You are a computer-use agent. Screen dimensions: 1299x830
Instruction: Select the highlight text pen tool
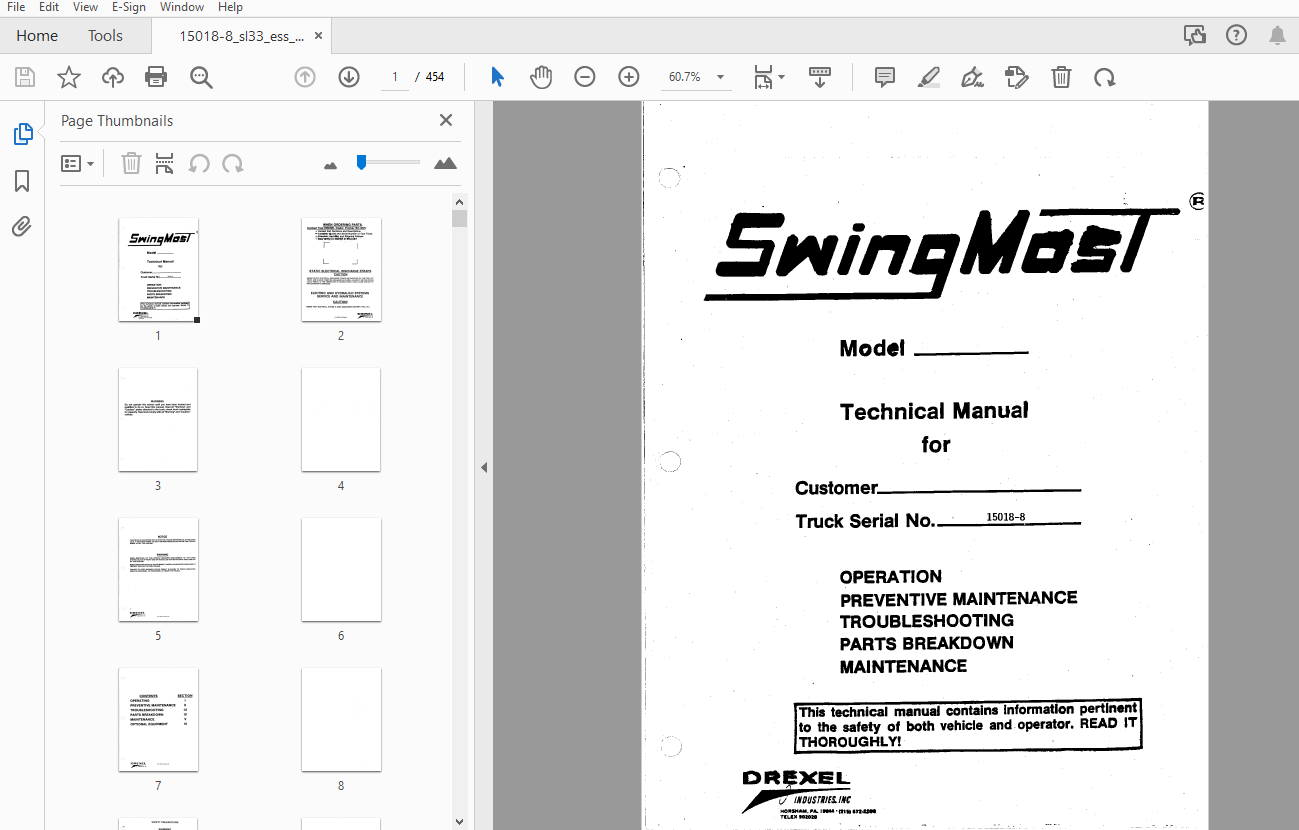click(x=929, y=77)
